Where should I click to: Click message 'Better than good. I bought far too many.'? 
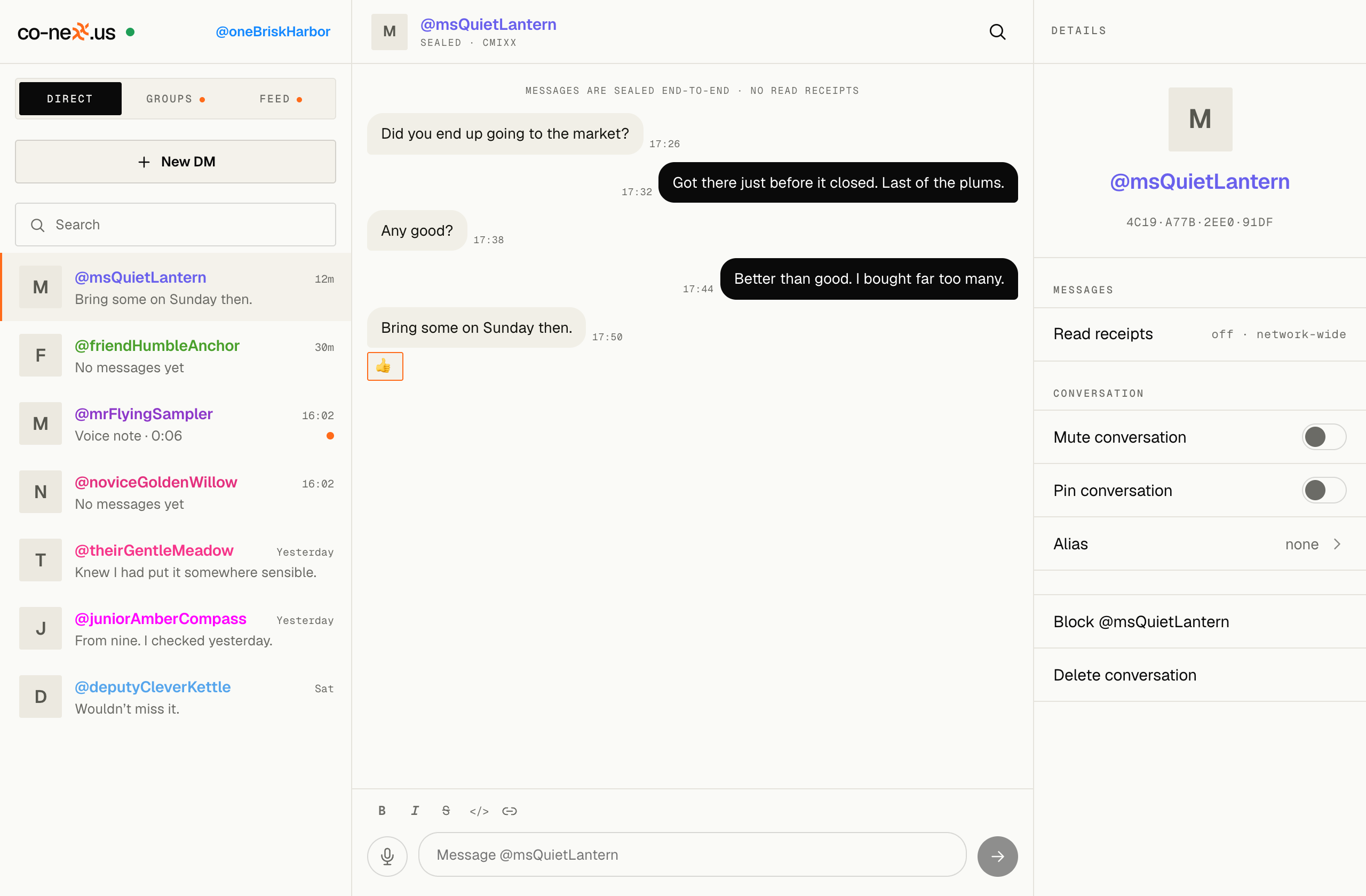869,279
